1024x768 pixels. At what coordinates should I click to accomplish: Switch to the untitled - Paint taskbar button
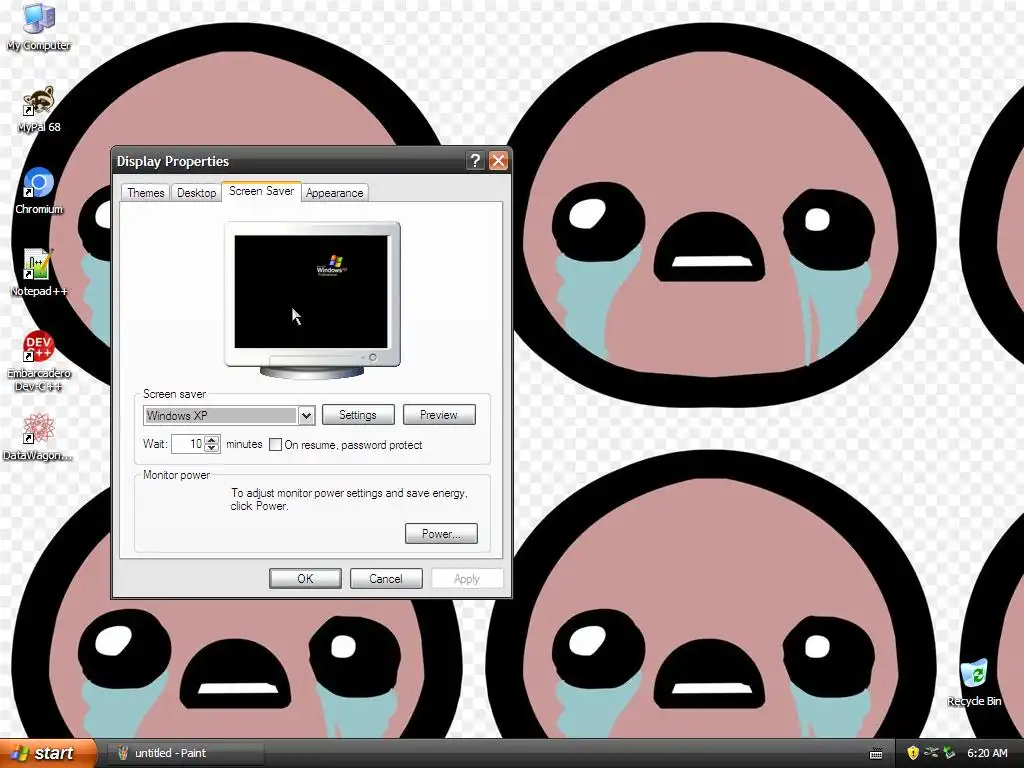pos(186,753)
